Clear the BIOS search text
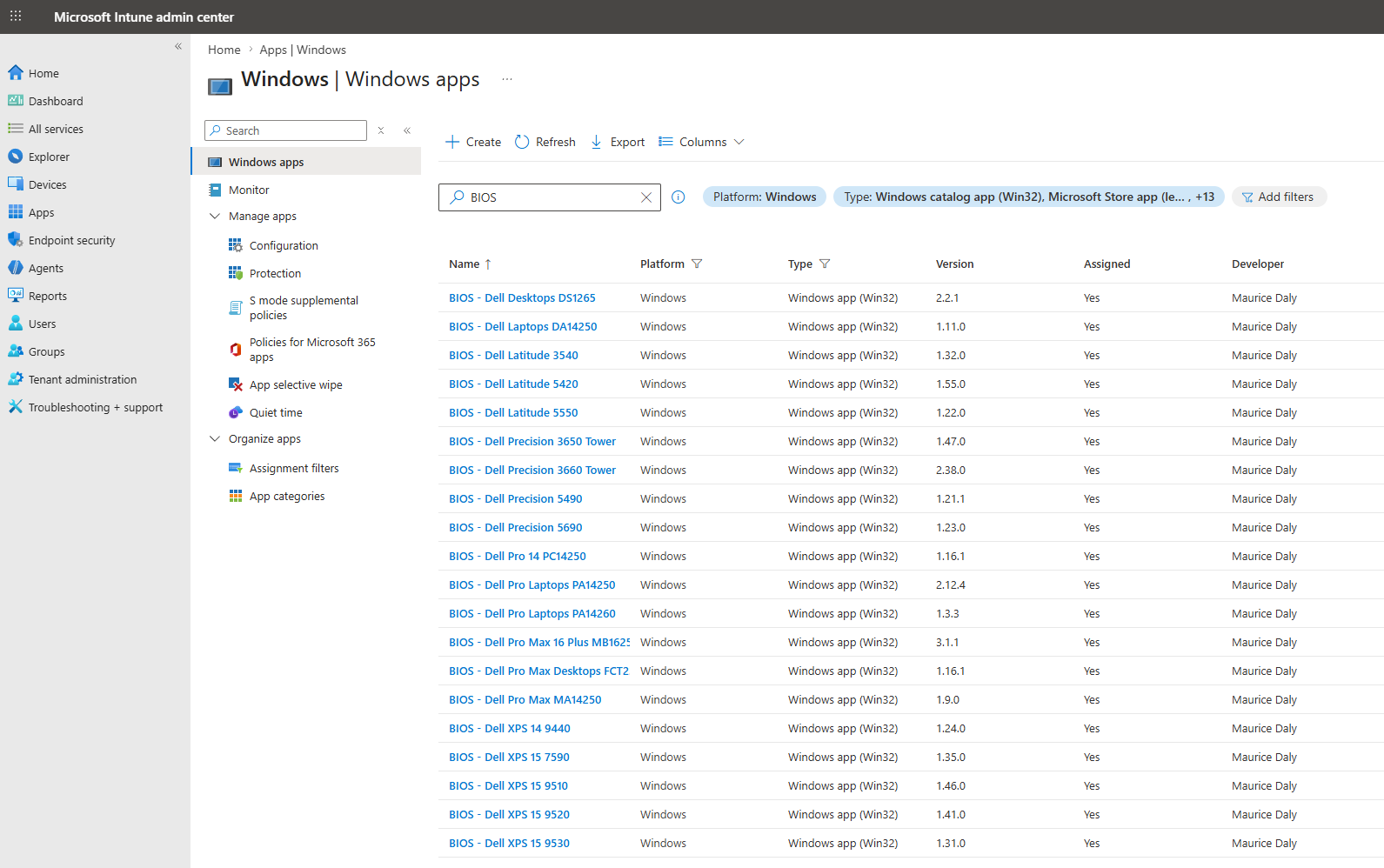Image resolution: width=1384 pixels, height=868 pixels. pos(646,197)
